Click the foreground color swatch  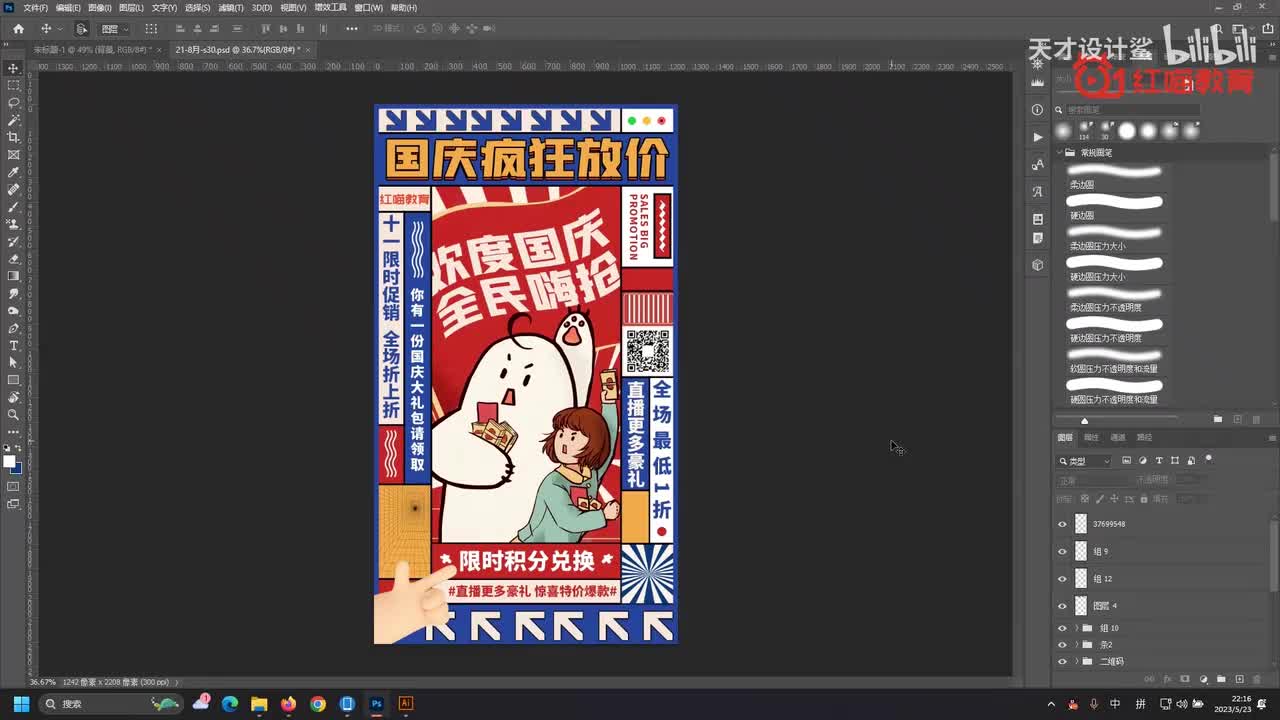click(9, 462)
